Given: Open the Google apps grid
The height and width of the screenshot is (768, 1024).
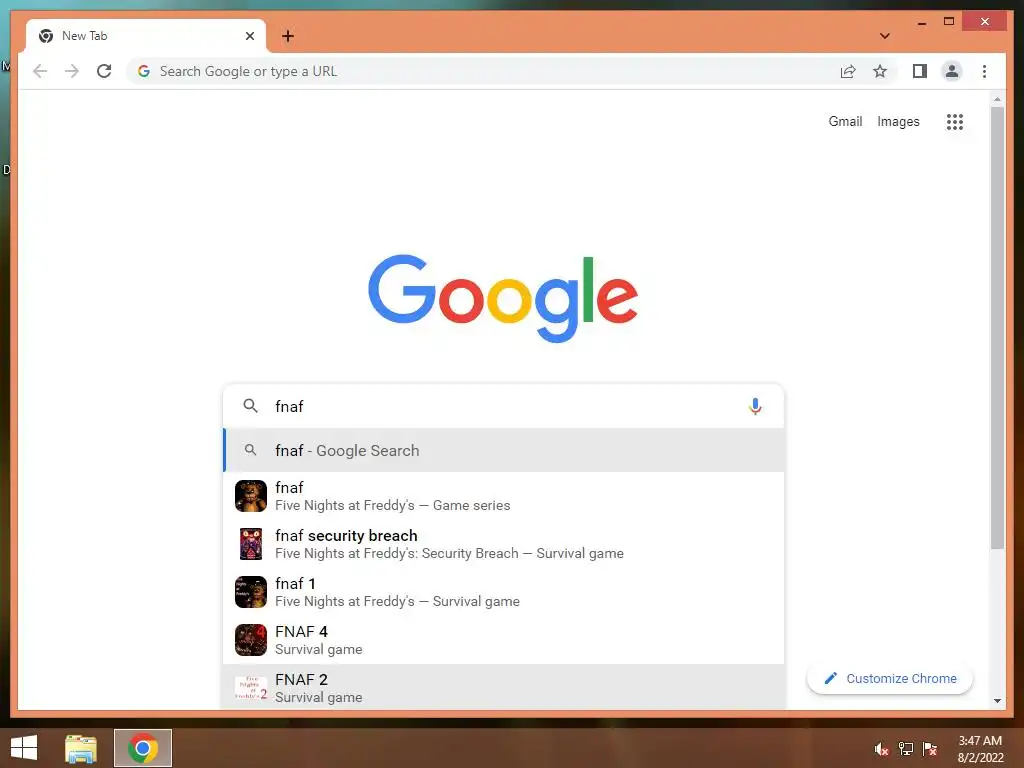Looking at the screenshot, I should tap(955, 121).
